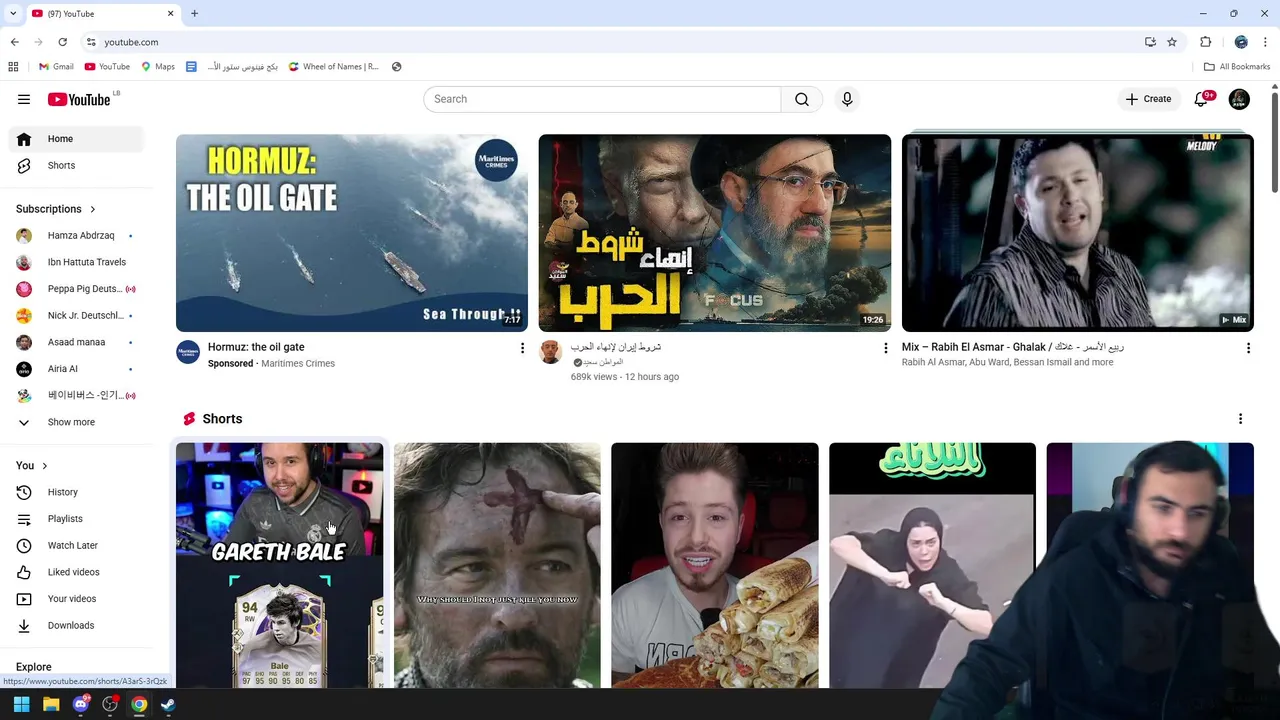Open a new browser tab
The image size is (1280, 720).
pyautogui.click(x=194, y=14)
